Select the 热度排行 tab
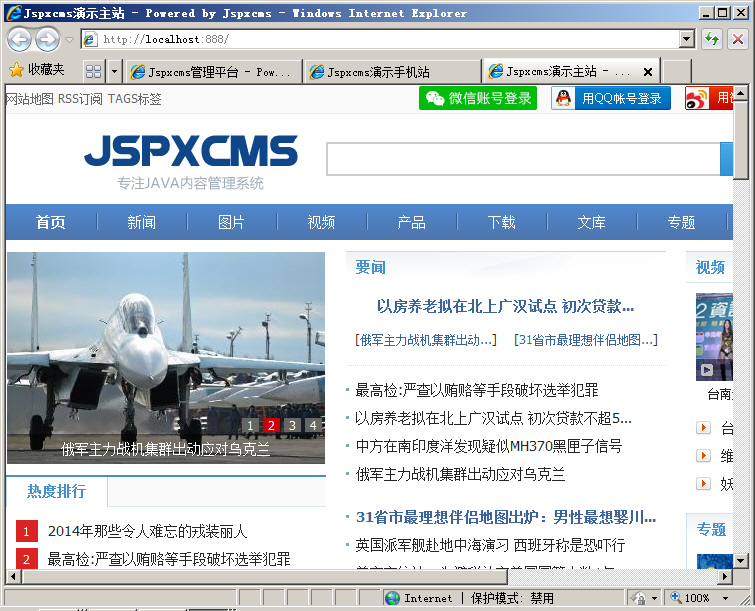Screen dimensions: 755x611 click(x=56, y=491)
